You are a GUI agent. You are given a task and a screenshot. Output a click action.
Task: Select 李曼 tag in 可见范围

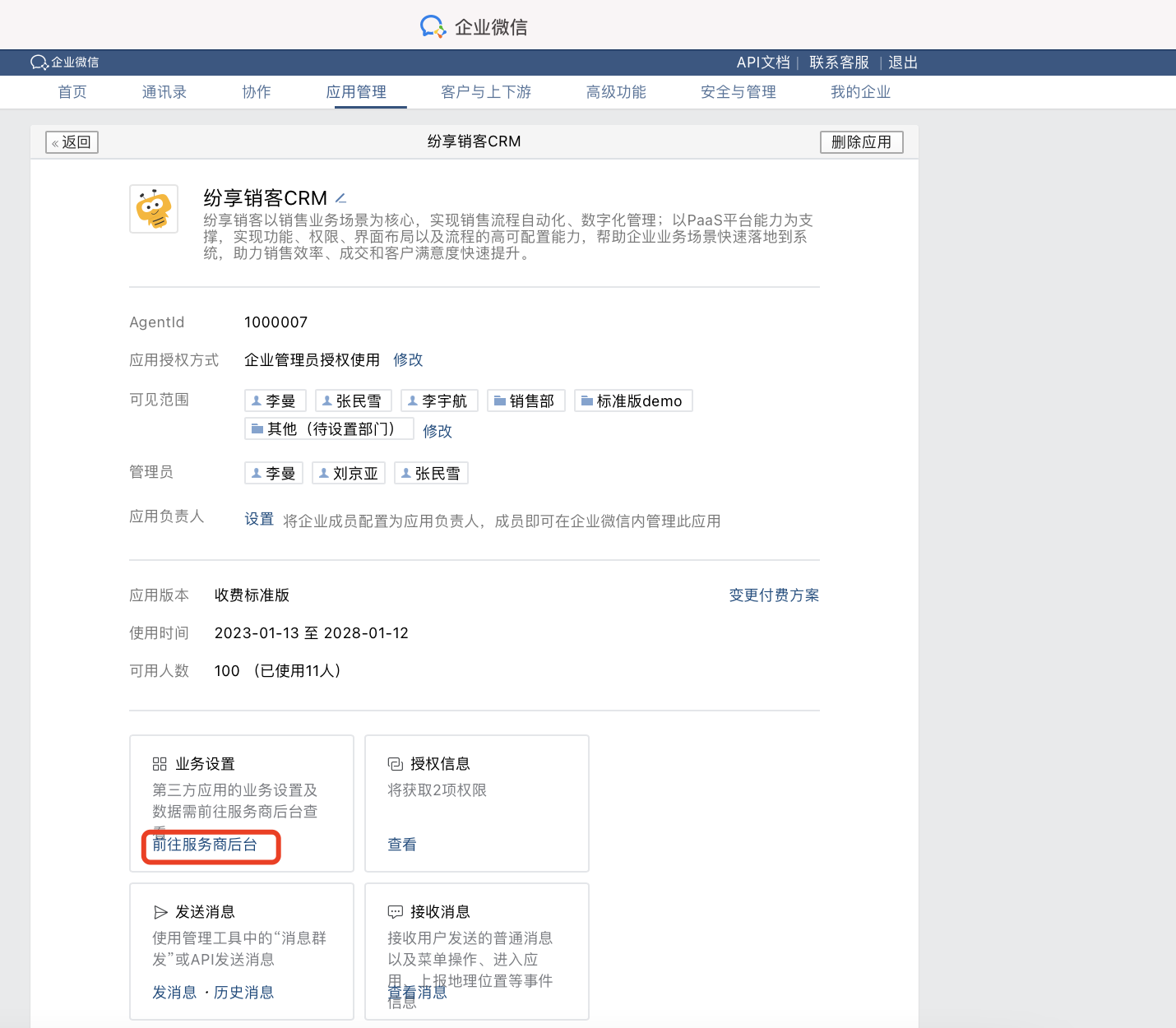tap(275, 401)
